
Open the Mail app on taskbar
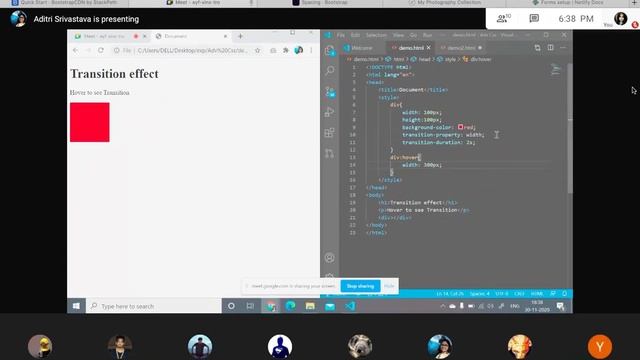pyautogui.click(x=330, y=306)
